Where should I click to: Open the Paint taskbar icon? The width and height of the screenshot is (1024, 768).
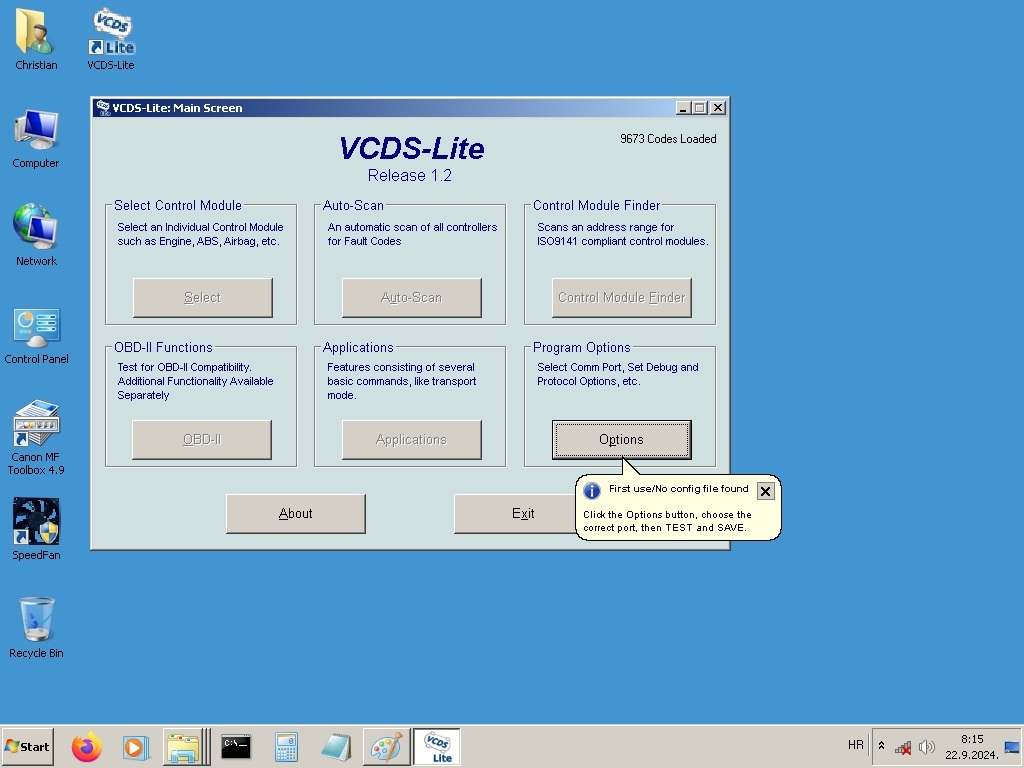click(x=386, y=746)
